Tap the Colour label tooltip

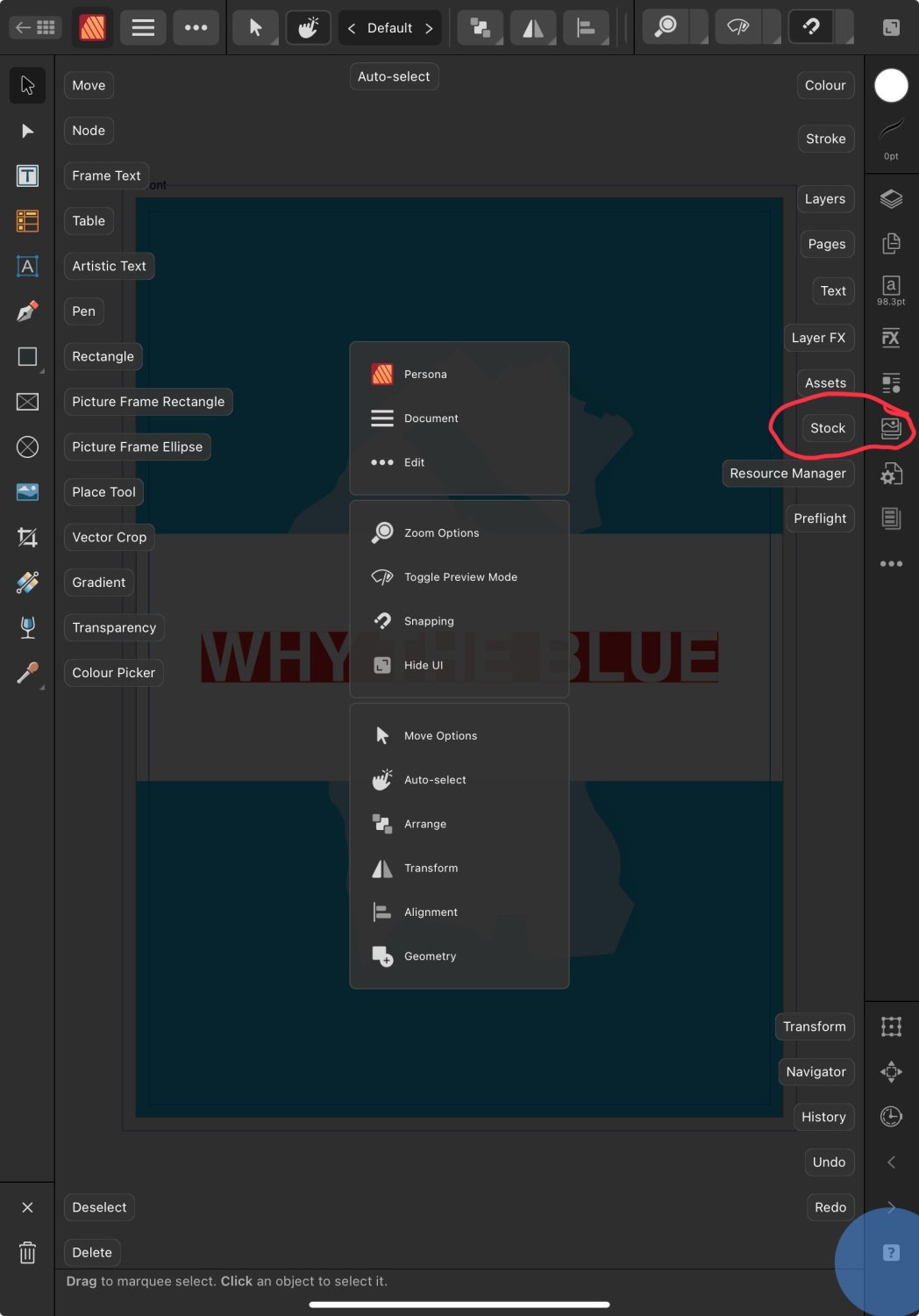point(825,85)
